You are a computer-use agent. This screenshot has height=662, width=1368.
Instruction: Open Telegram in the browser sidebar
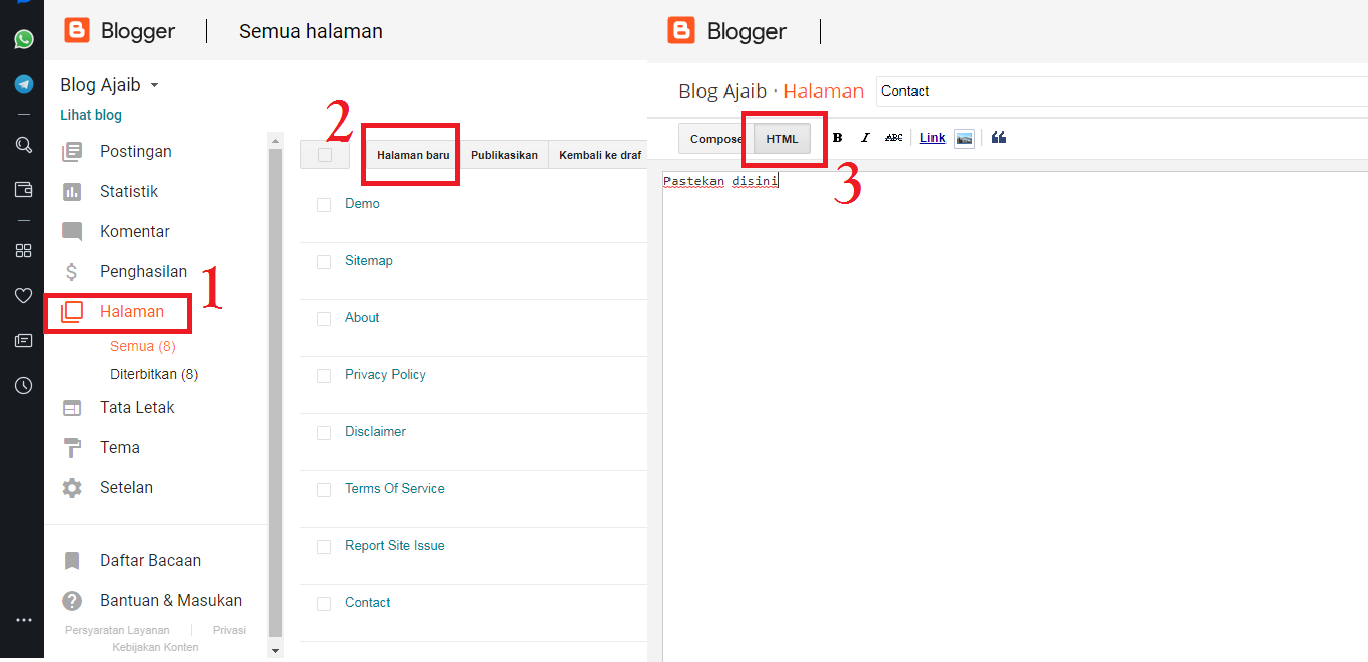tap(23, 84)
